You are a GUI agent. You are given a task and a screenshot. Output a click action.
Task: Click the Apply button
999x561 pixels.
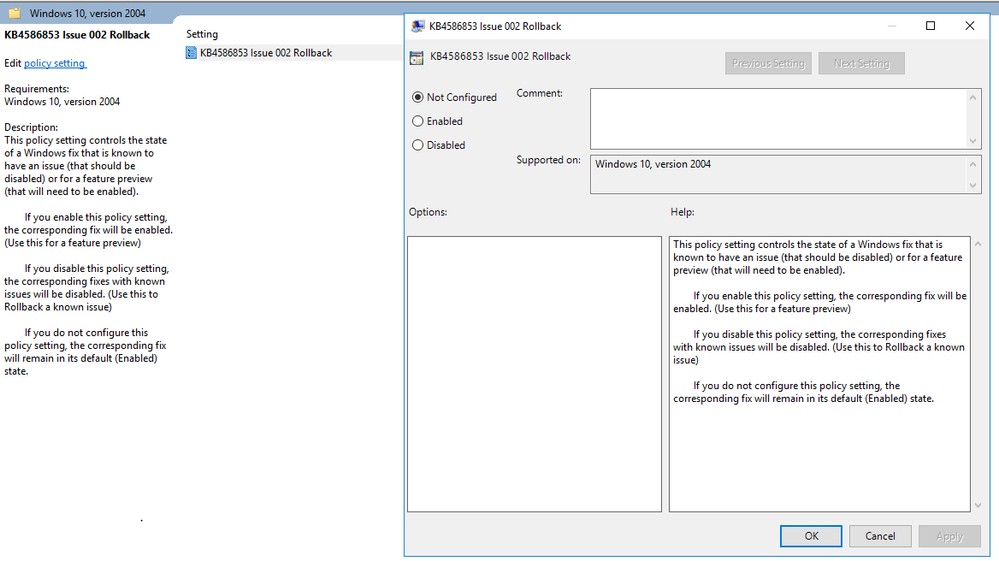coord(949,536)
